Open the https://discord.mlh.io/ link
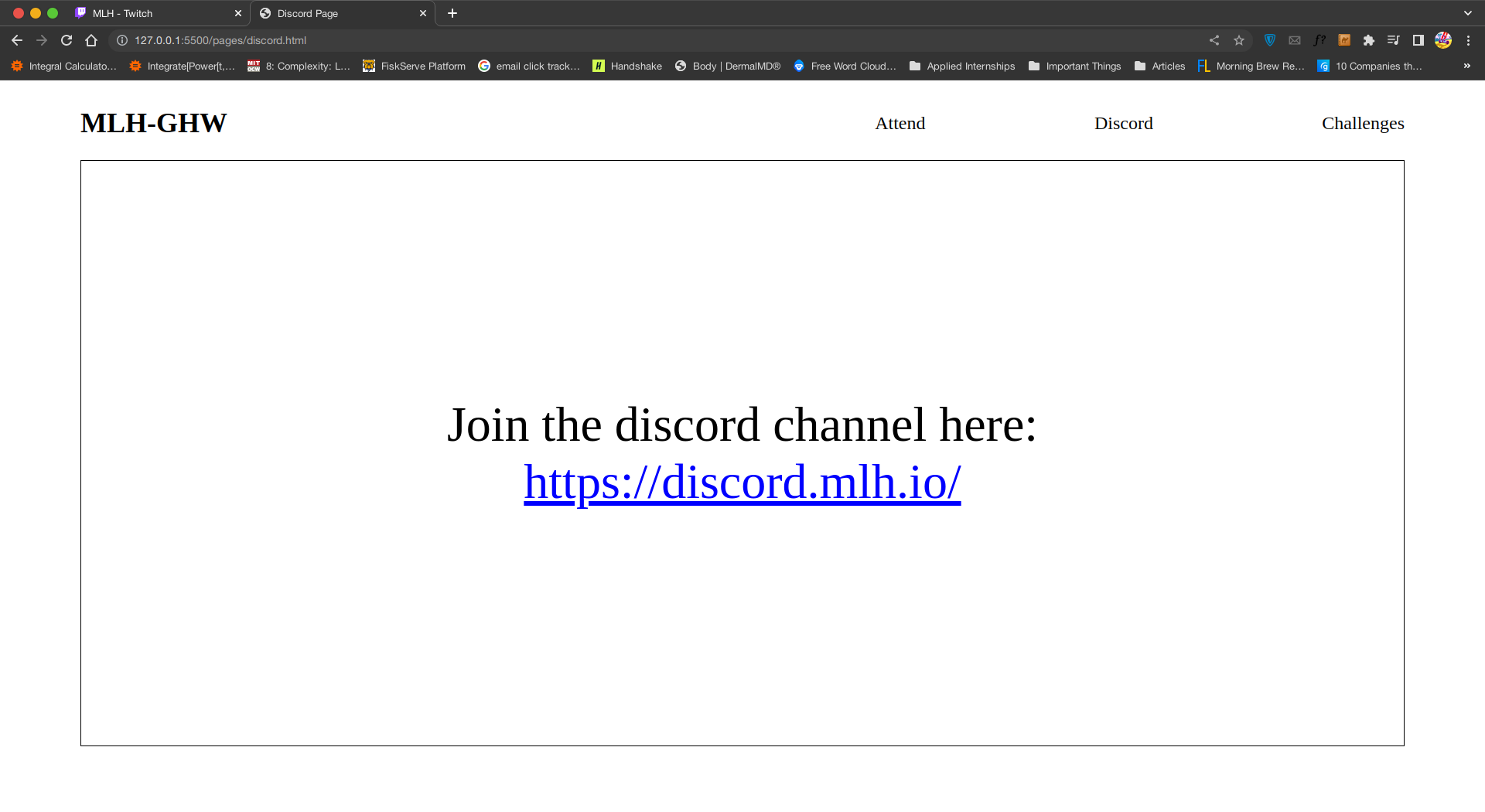 coord(742,483)
